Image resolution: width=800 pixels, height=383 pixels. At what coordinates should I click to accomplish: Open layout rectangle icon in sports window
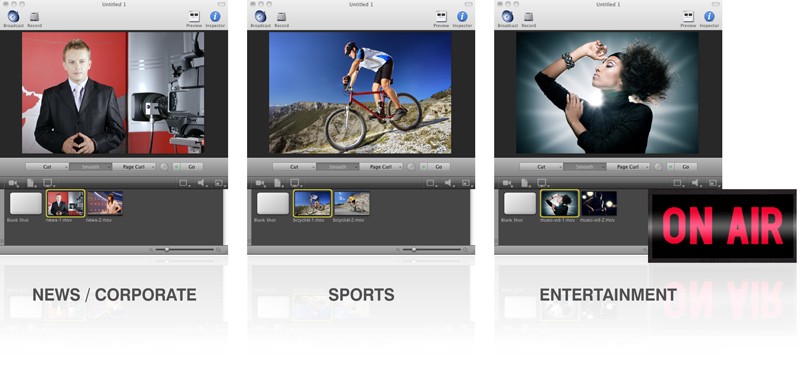[x=432, y=183]
